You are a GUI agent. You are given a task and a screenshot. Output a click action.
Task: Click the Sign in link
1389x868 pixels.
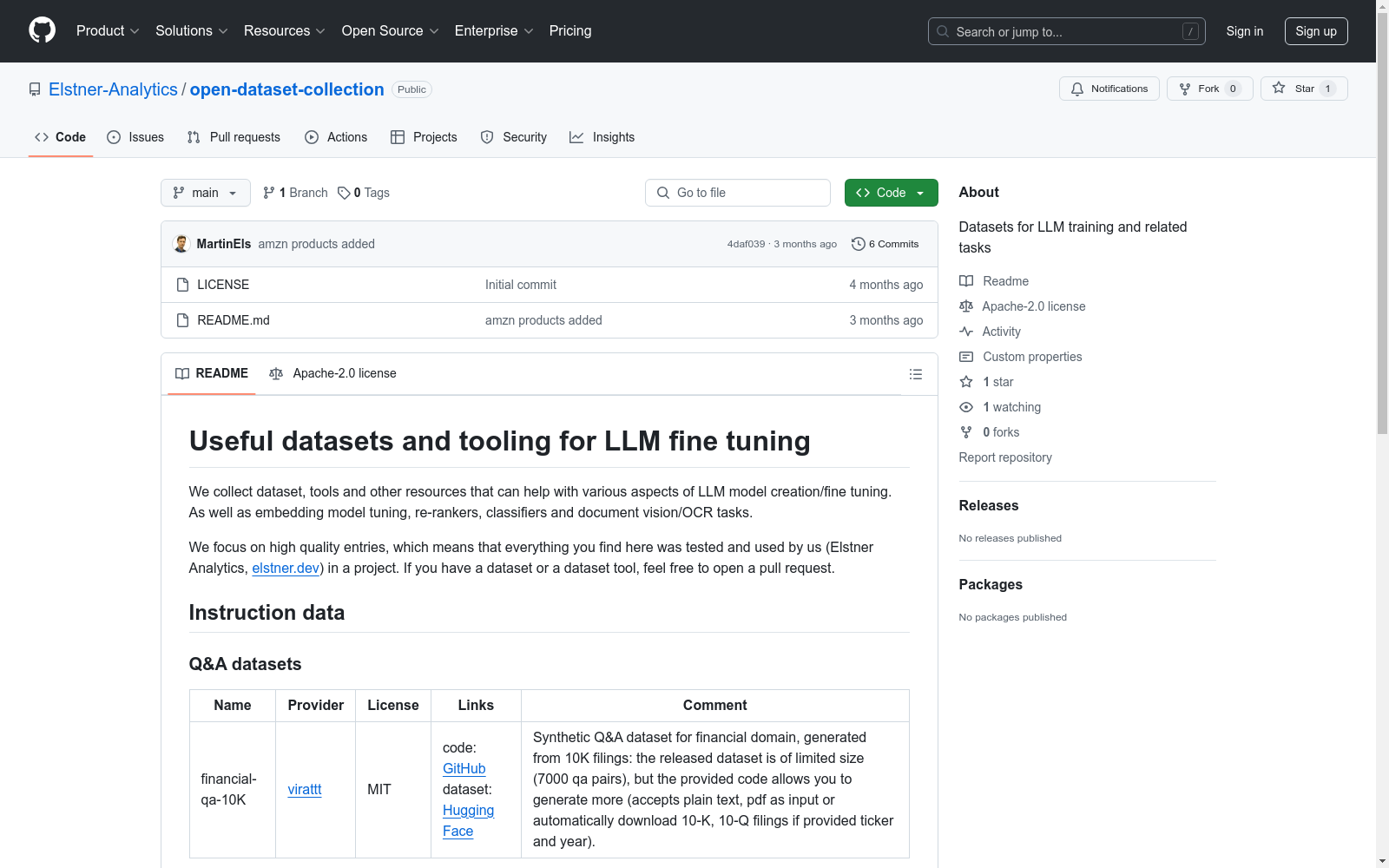1245,31
